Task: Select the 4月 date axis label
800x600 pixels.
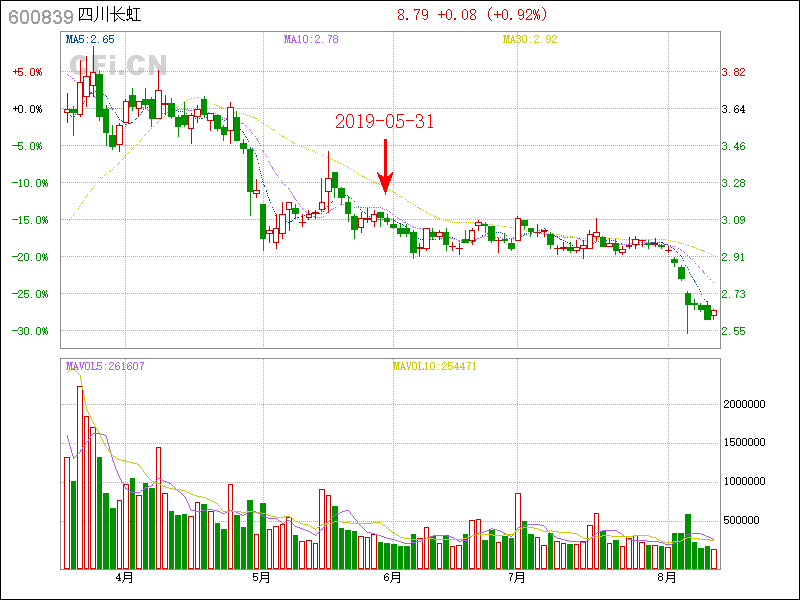Action: click(125, 578)
